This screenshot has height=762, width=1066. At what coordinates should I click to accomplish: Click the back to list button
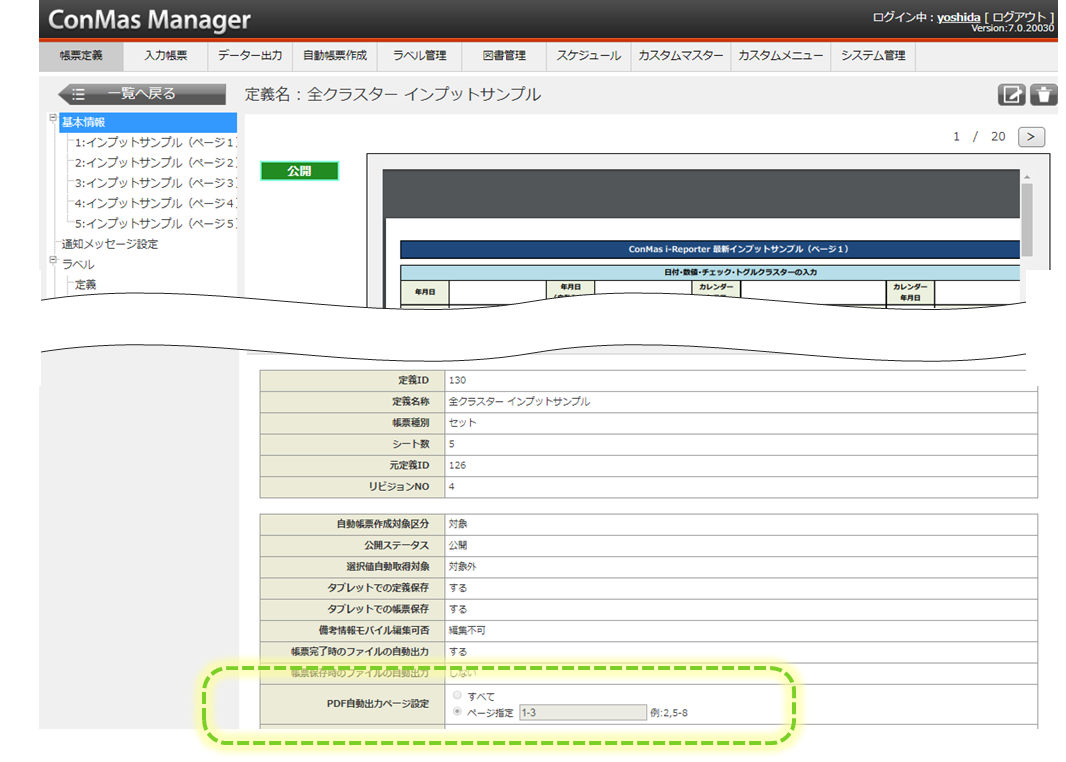pos(142,94)
